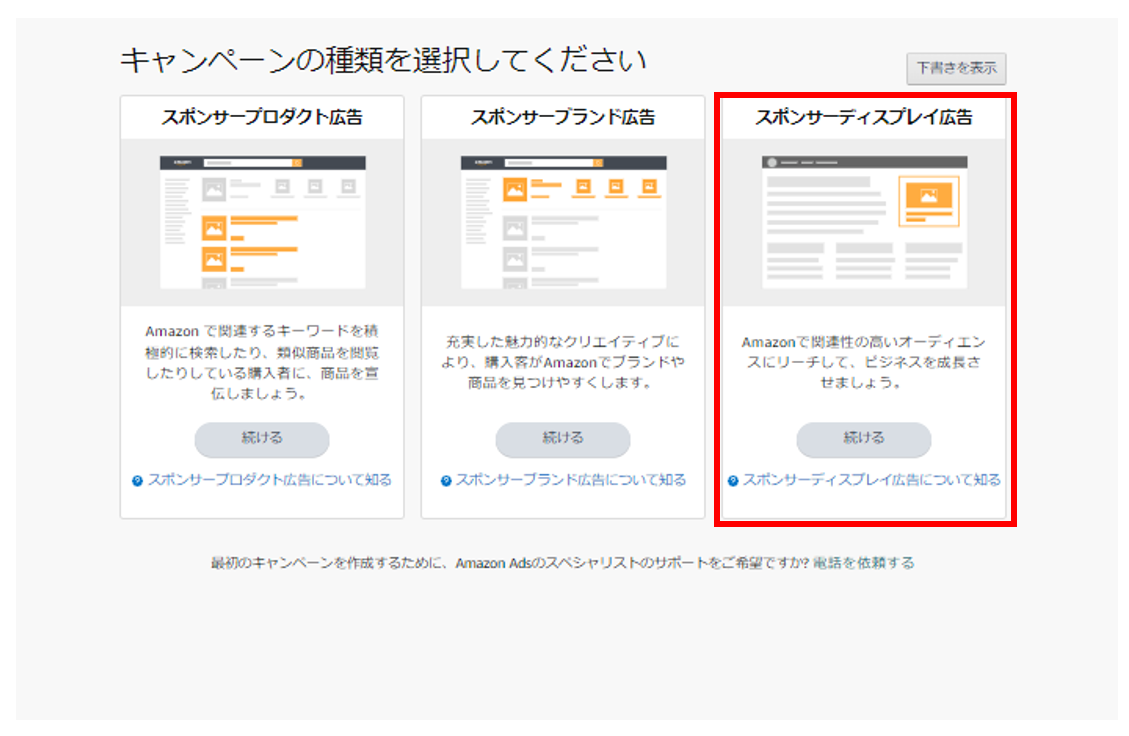Click the スポンサープロダクト広告 card title
This screenshot has height=736, width=1129.
262,117
